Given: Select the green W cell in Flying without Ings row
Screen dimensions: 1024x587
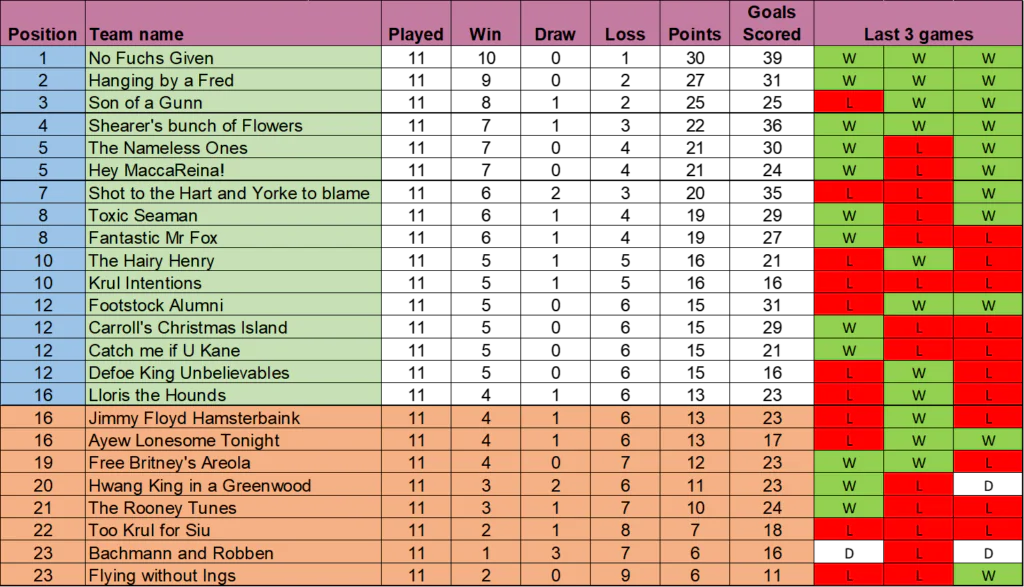Looking at the screenshot, I should 988,575.
